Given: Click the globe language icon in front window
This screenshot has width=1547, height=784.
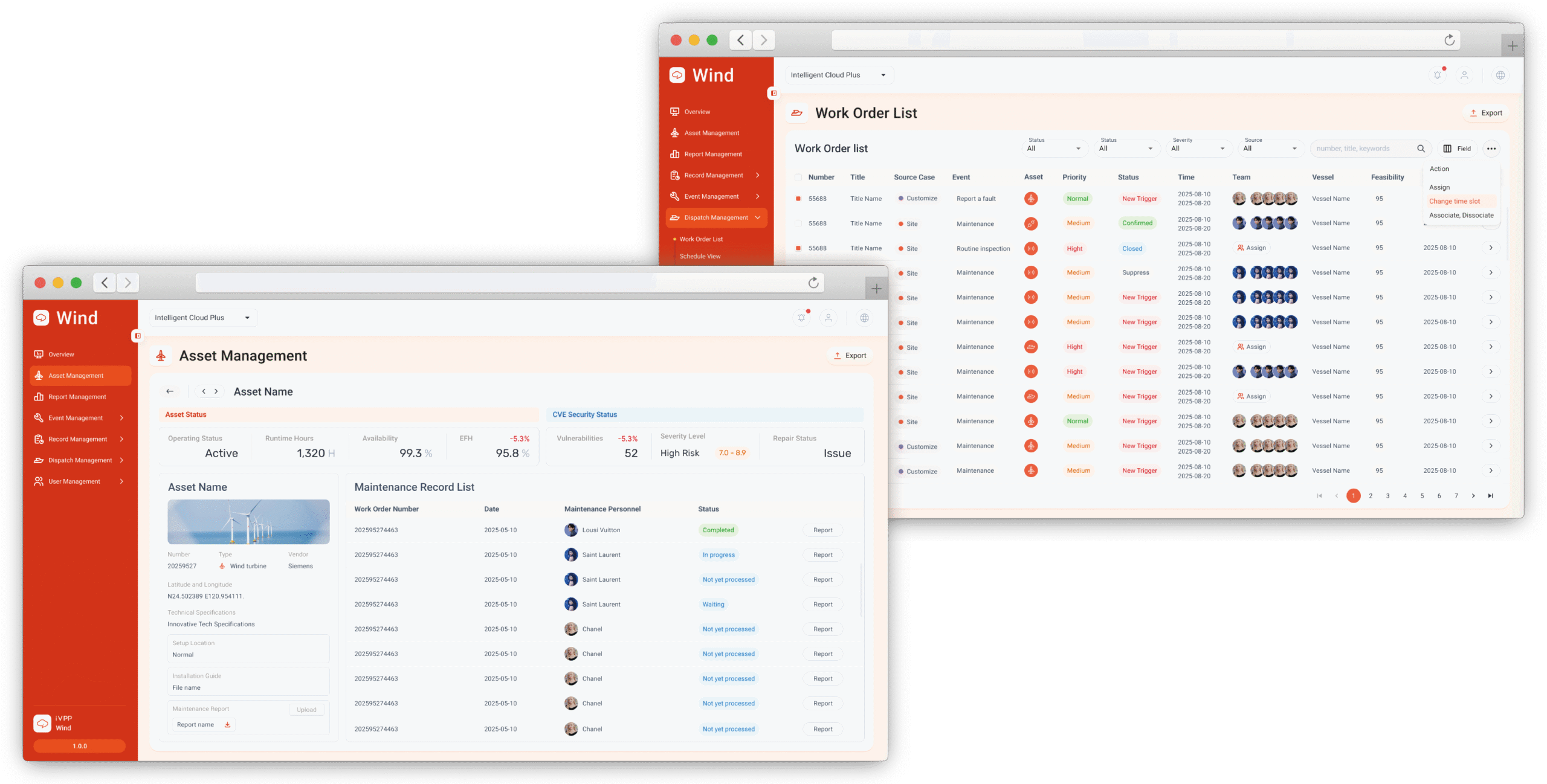Looking at the screenshot, I should 864,318.
